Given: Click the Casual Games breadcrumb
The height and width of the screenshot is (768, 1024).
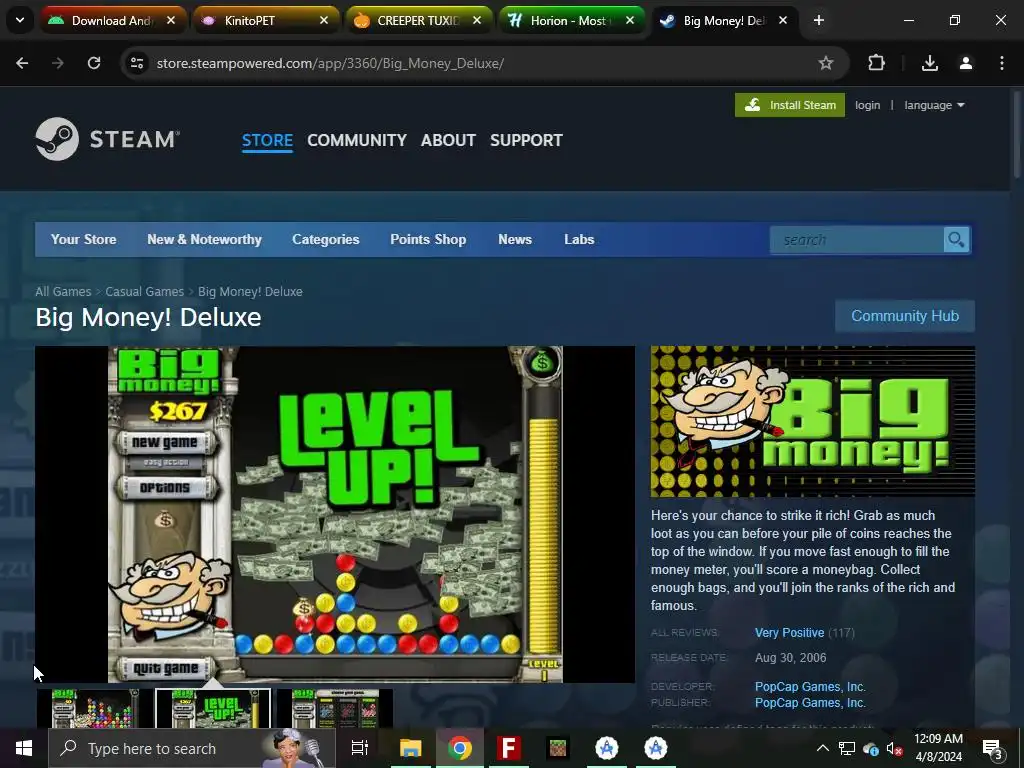Looking at the screenshot, I should [144, 292].
